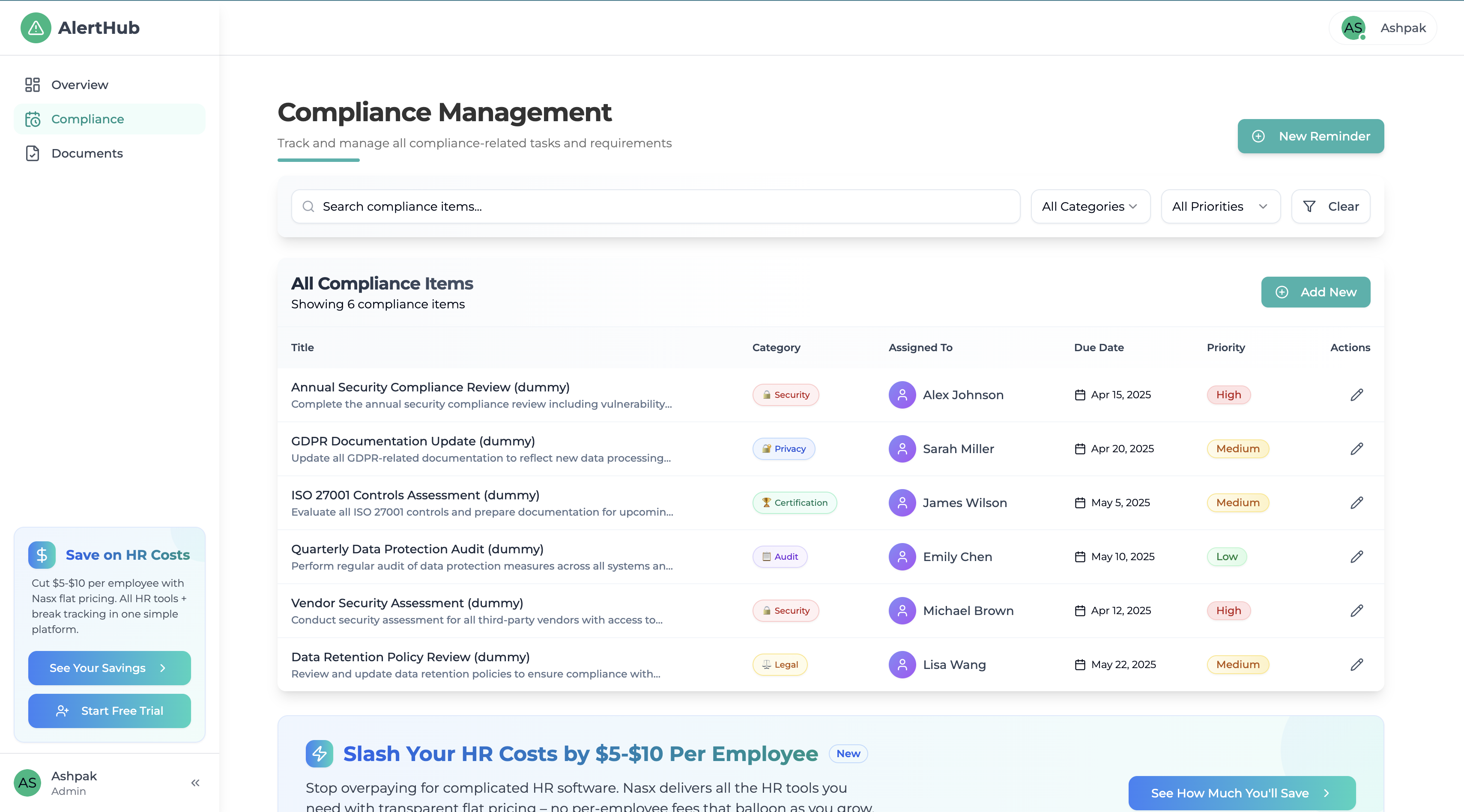Go to Overview in the sidebar
Screen dimensions: 1464x812
[109, 85]
